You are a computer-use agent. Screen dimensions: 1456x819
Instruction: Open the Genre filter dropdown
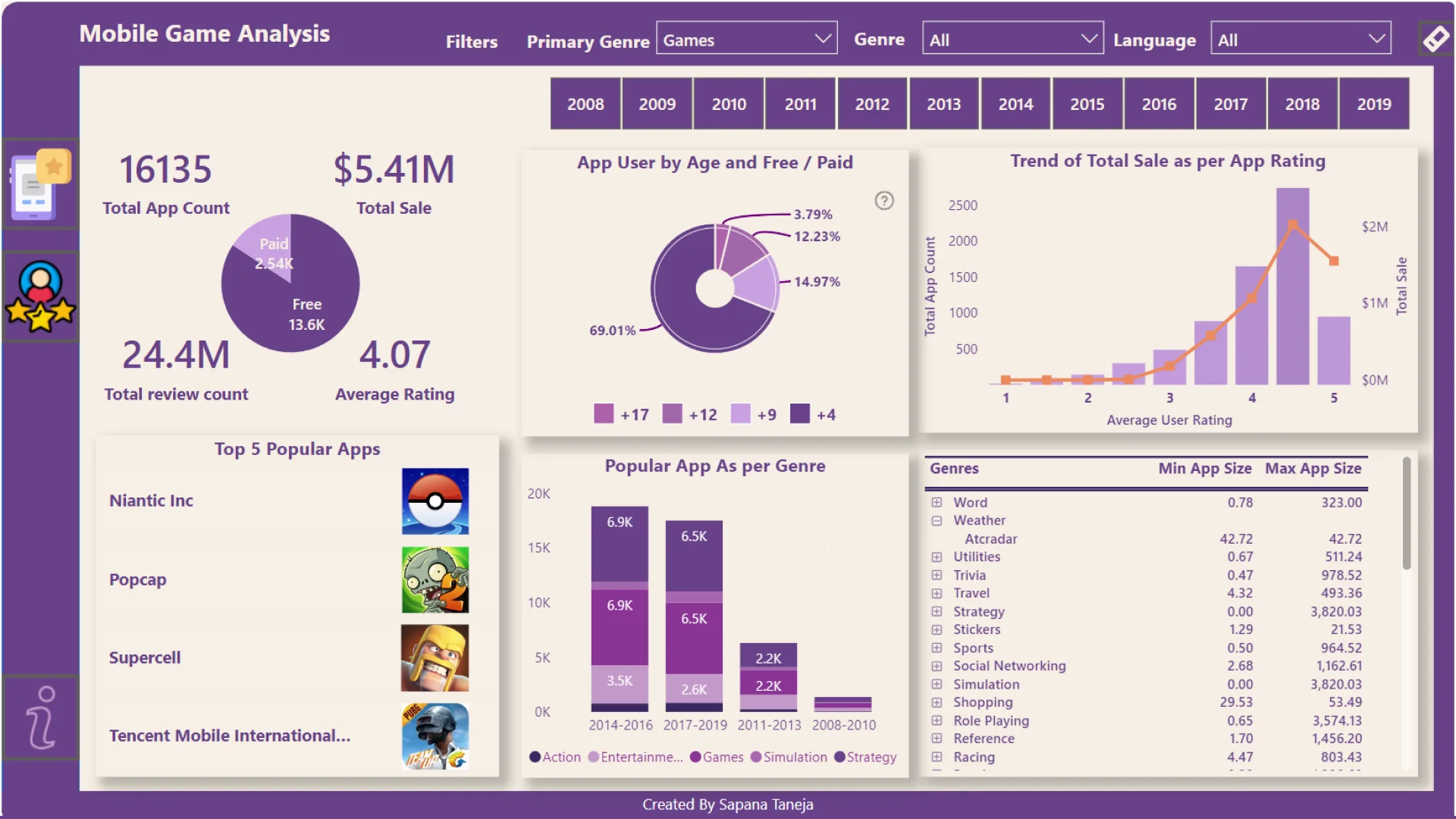(1013, 39)
